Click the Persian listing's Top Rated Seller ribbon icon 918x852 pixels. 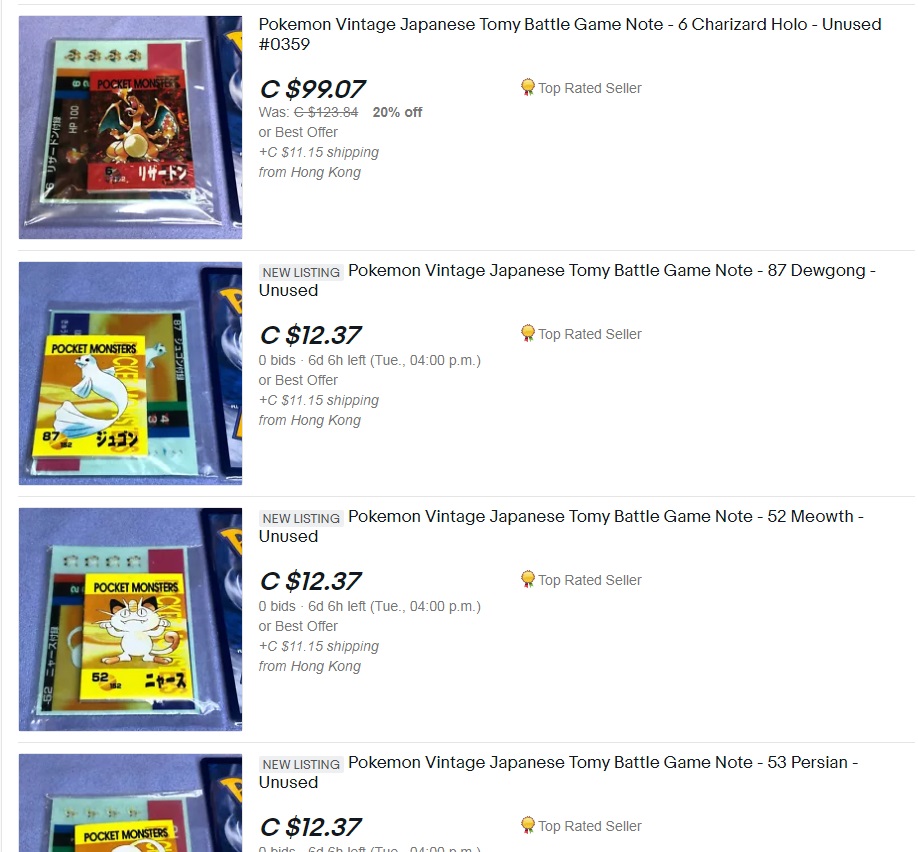[527, 826]
